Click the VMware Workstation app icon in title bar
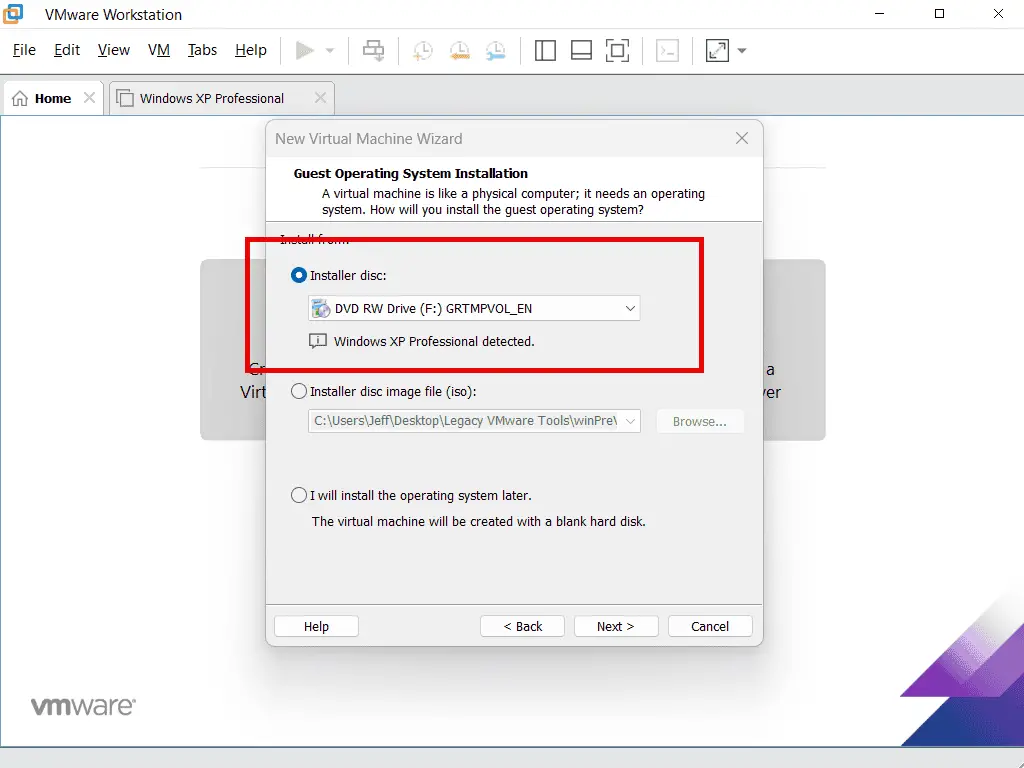This screenshot has width=1024, height=768. (12, 13)
